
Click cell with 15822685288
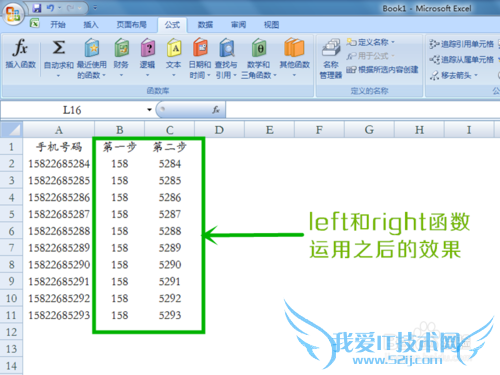click(59, 231)
